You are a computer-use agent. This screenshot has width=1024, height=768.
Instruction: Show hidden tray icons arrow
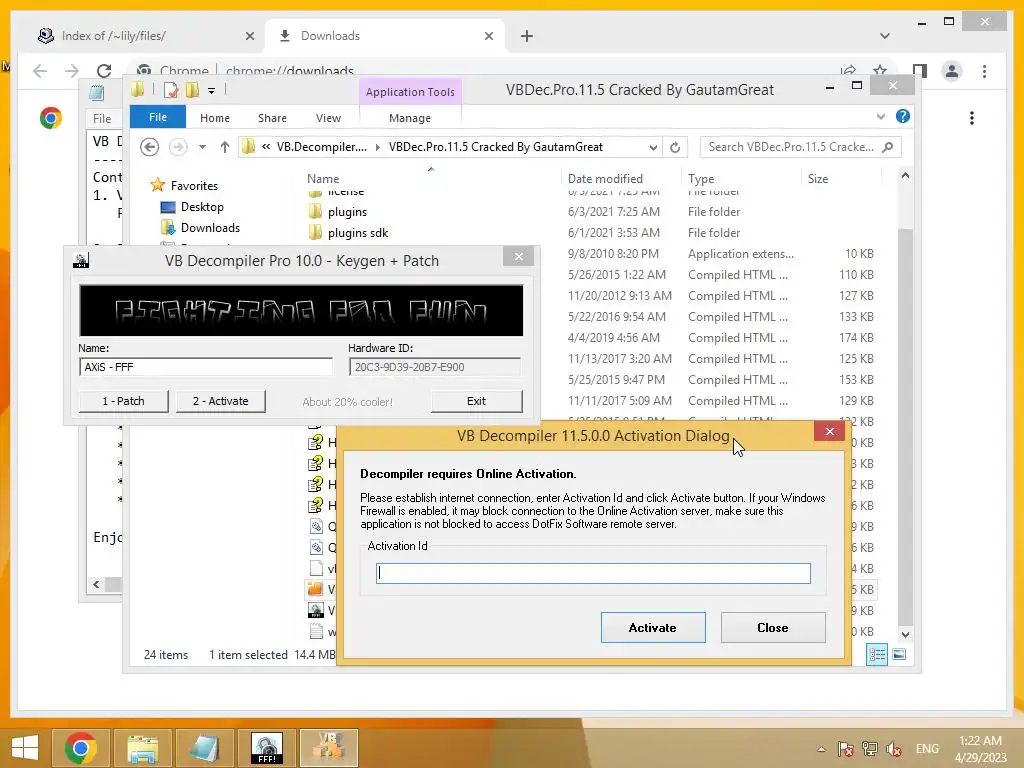pos(822,749)
